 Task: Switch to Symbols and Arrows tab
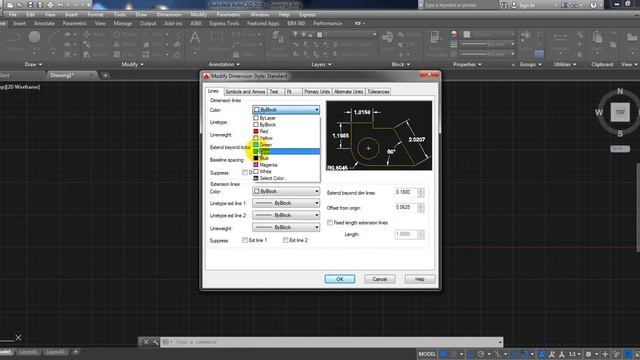click(245, 91)
